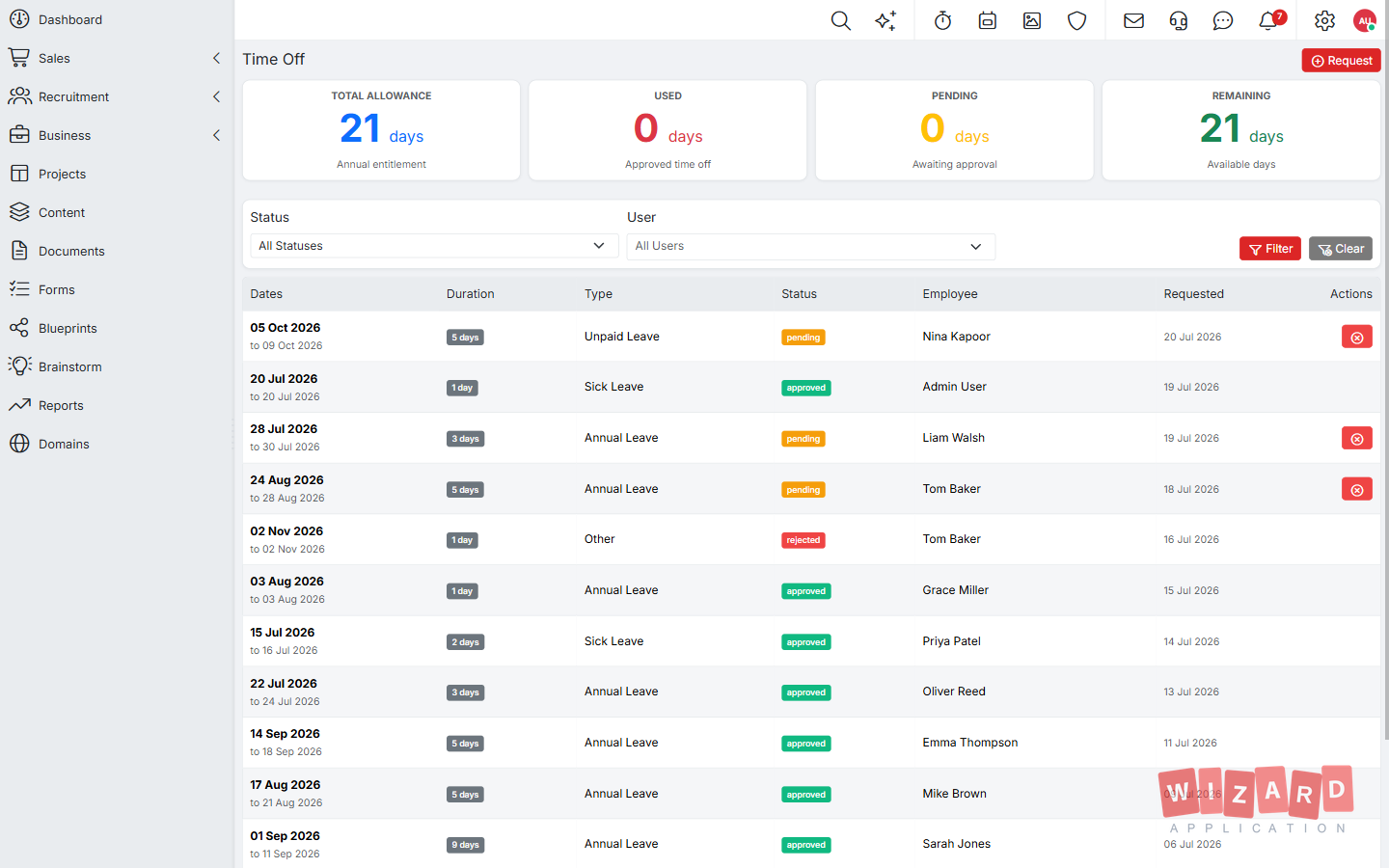Click the date 05 Oct 2026
Screen dimensions: 1389x868
[286, 328]
